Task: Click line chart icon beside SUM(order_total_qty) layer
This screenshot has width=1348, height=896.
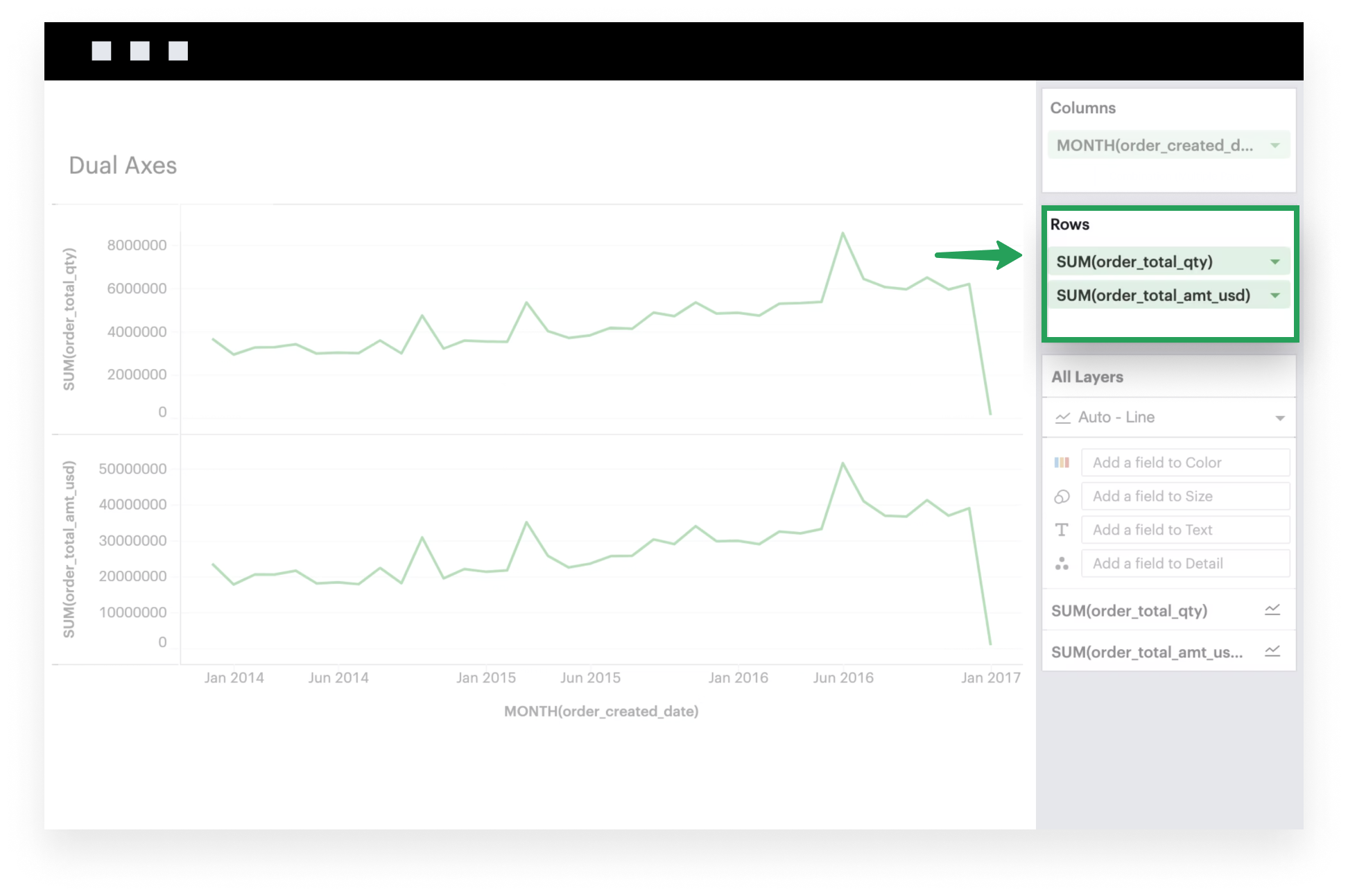Action: pos(1272,610)
